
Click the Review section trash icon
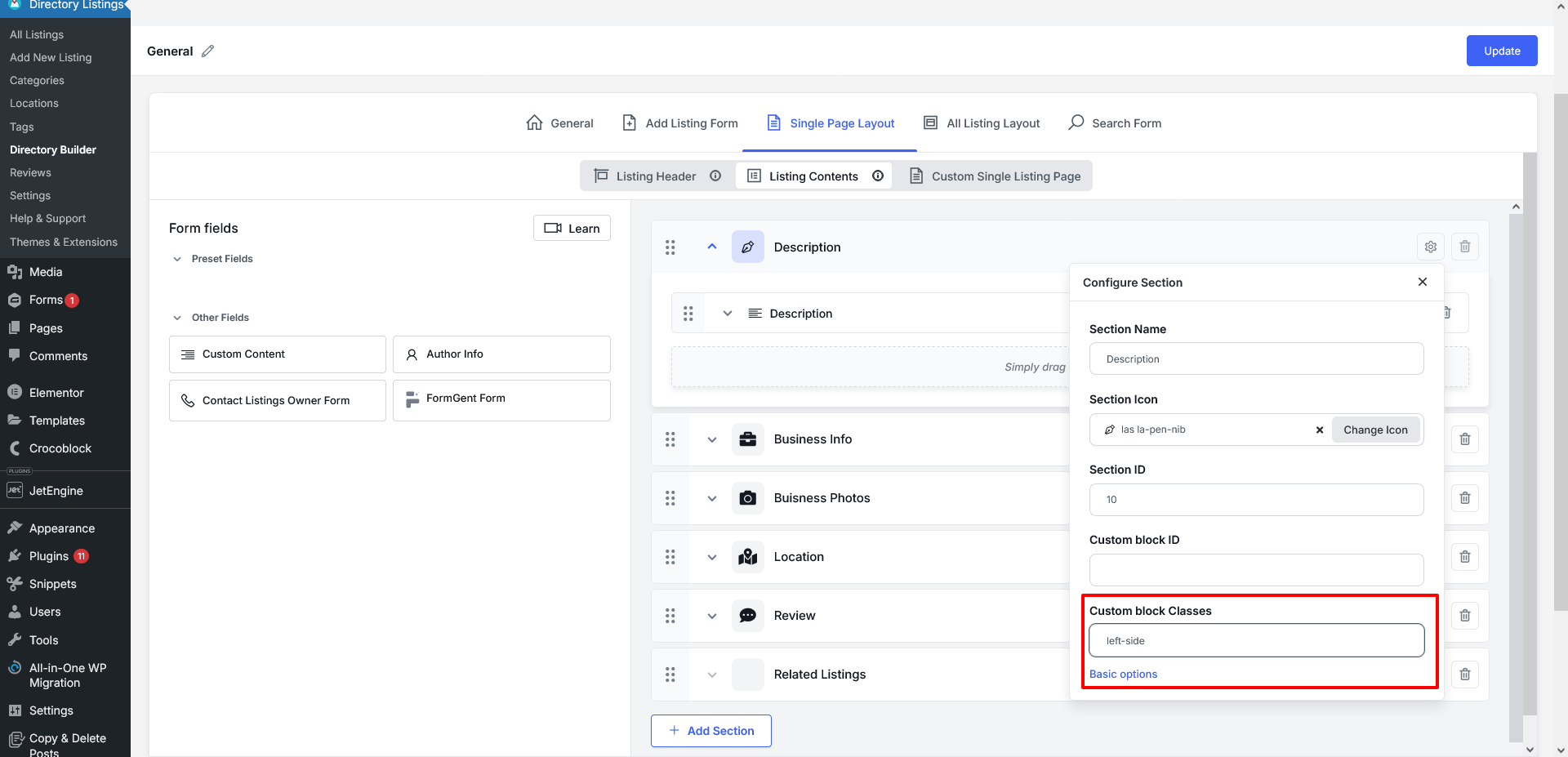tap(1464, 616)
